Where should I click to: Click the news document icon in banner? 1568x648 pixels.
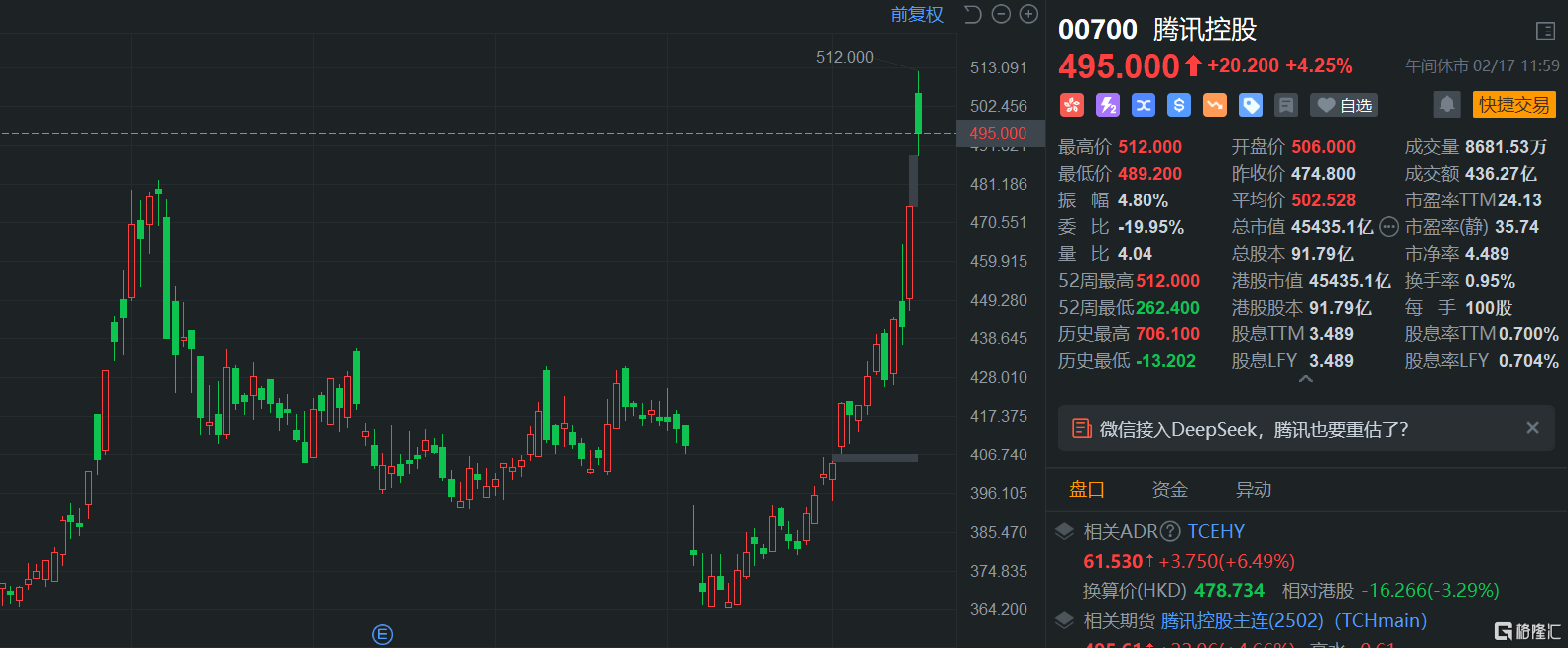tap(1082, 429)
